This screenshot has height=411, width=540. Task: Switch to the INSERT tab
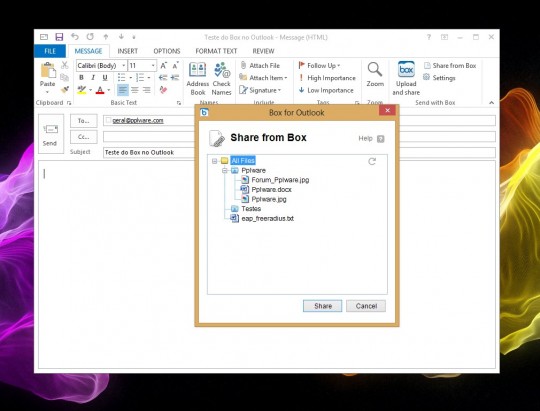127,51
